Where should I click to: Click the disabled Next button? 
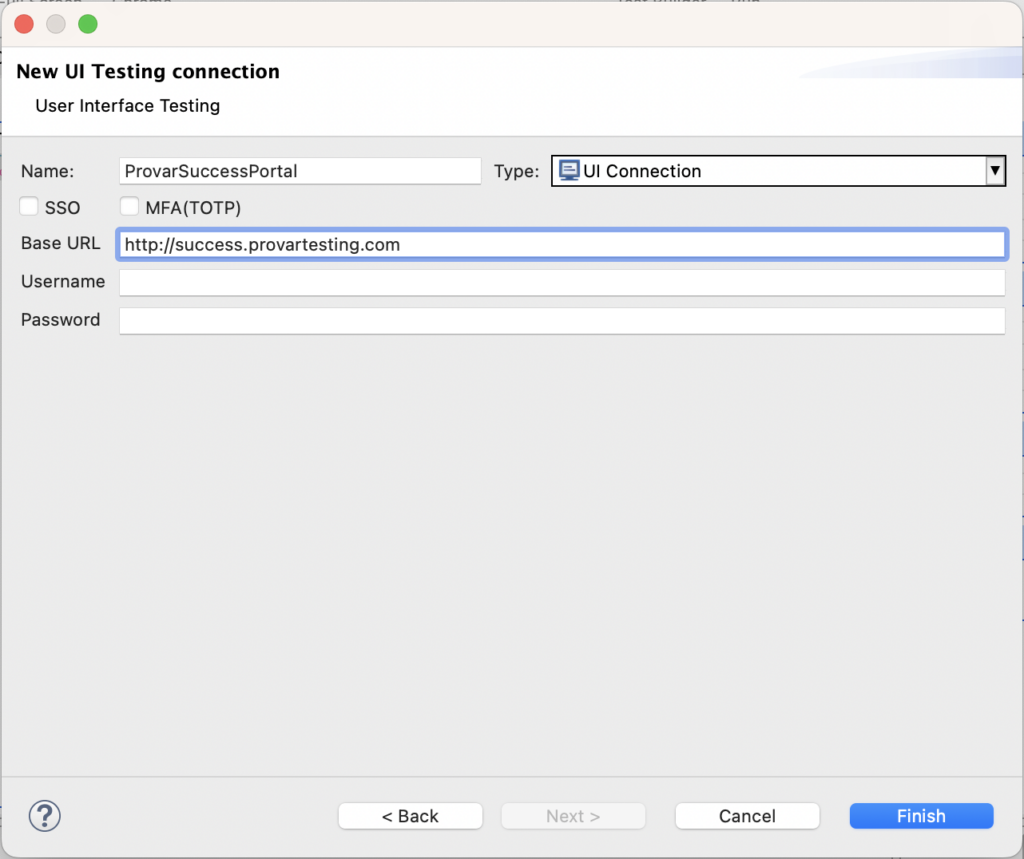tap(573, 815)
